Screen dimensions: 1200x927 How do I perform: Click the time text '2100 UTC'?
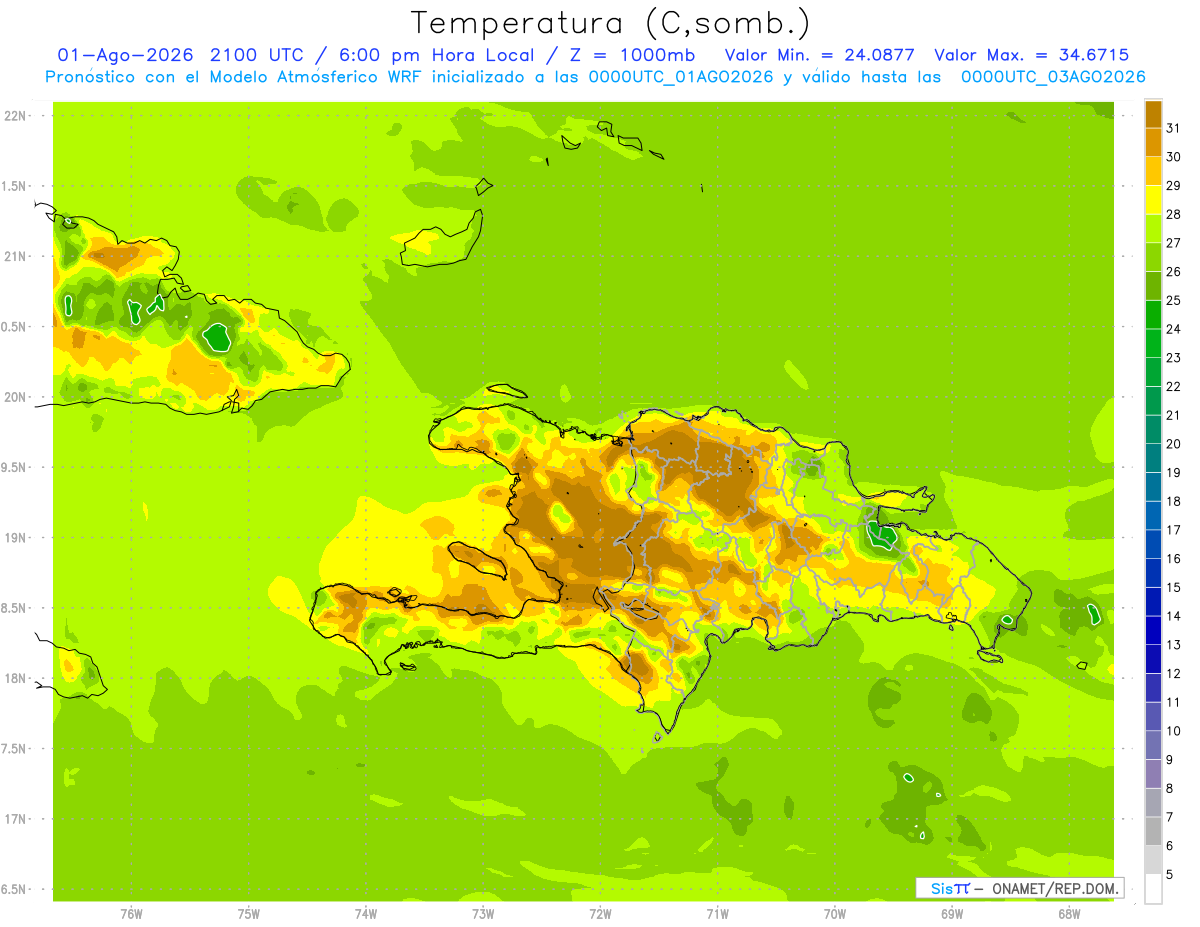tap(258, 55)
